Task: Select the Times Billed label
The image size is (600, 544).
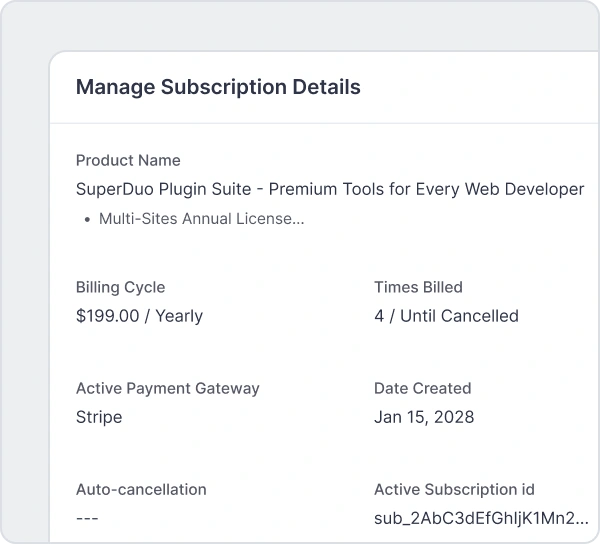Action: pyautogui.click(x=418, y=287)
